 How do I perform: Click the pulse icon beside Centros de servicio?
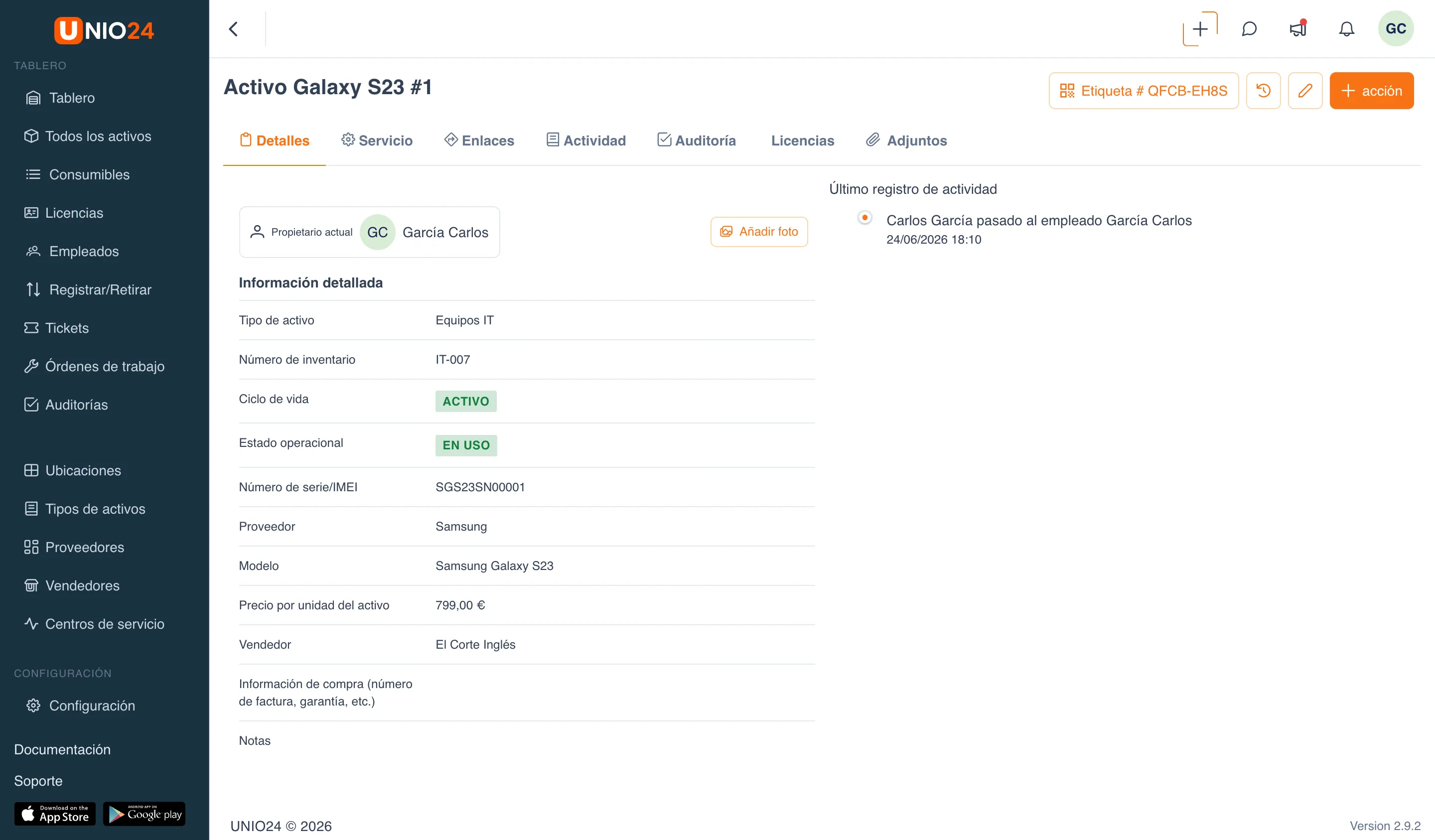[31, 624]
